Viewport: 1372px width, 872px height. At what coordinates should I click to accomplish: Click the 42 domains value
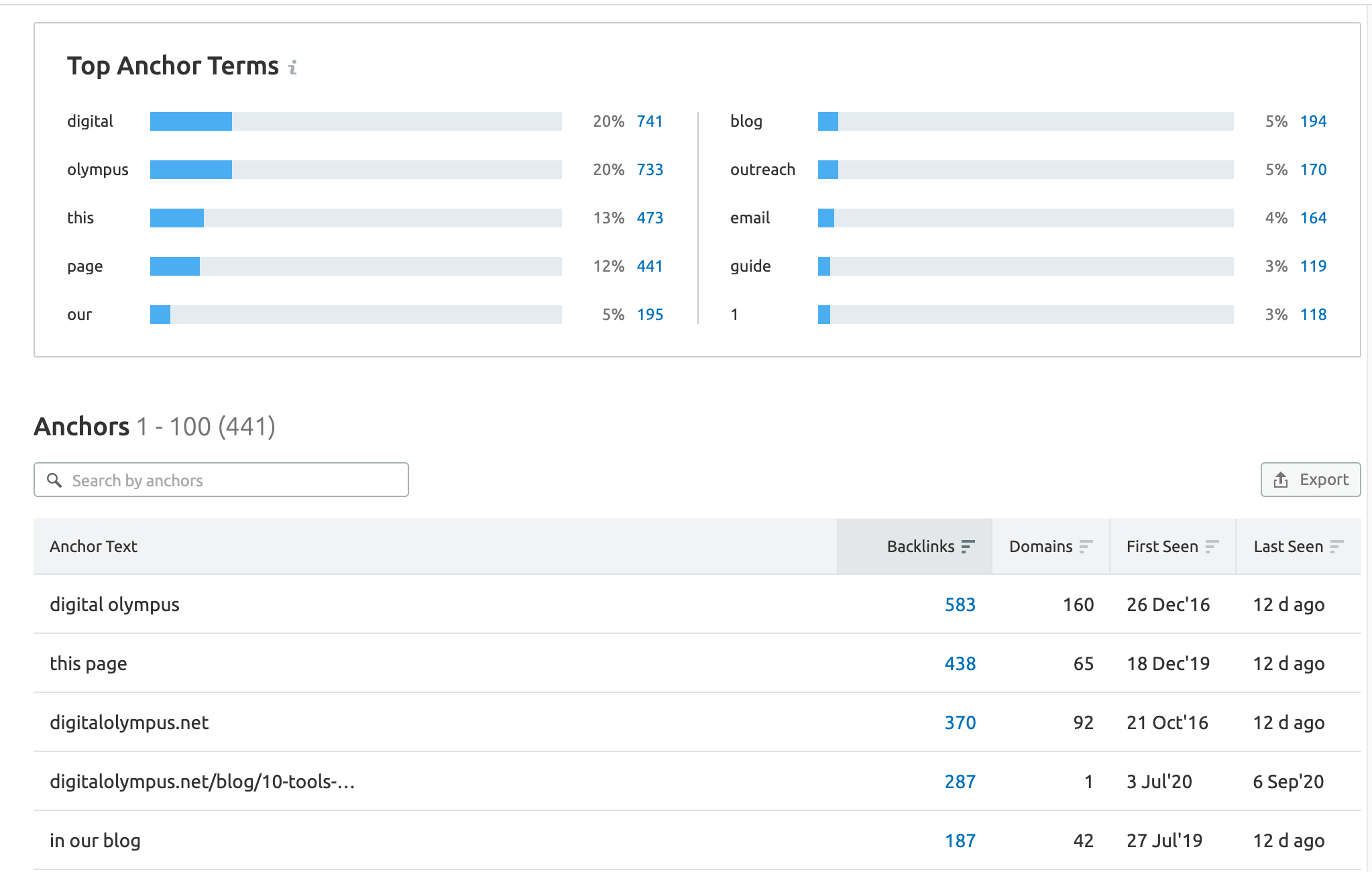(x=1084, y=840)
